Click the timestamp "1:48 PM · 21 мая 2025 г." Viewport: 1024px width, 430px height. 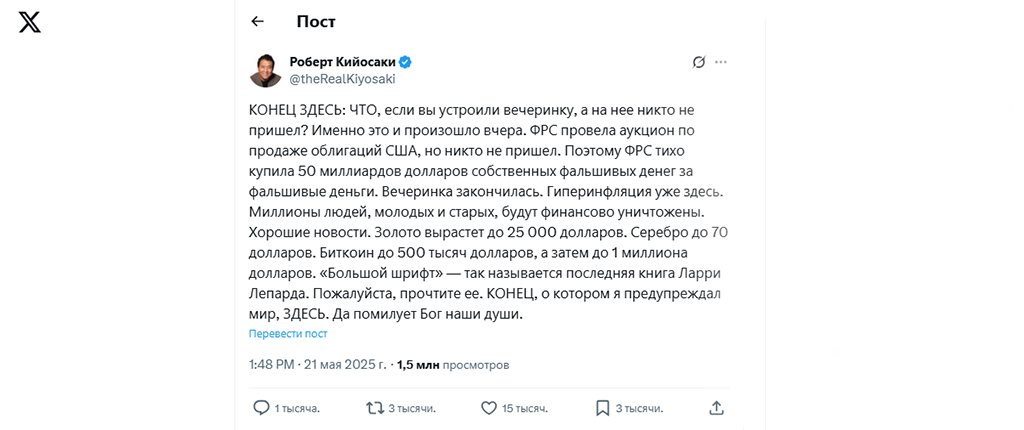pyautogui.click(x=318, y=365)
